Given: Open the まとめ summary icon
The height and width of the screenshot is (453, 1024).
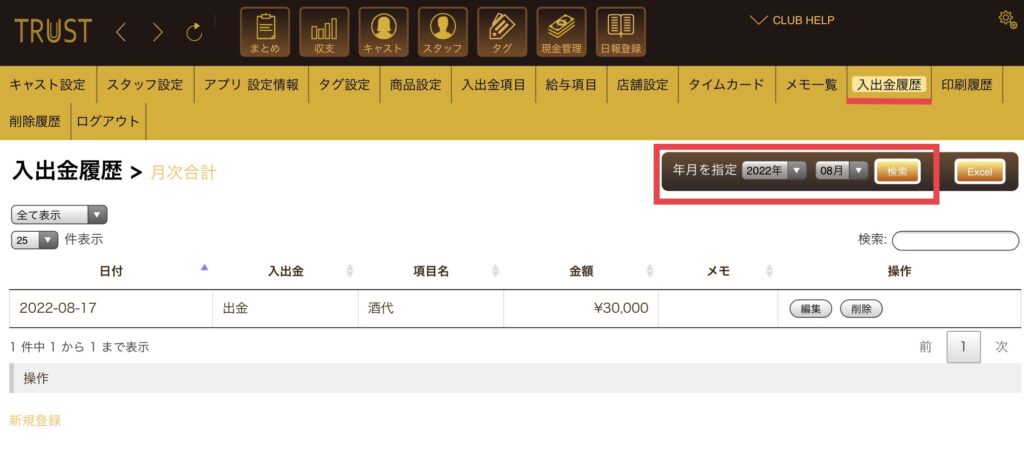Looking at the screenshot, I should click(x=264, y=31).
